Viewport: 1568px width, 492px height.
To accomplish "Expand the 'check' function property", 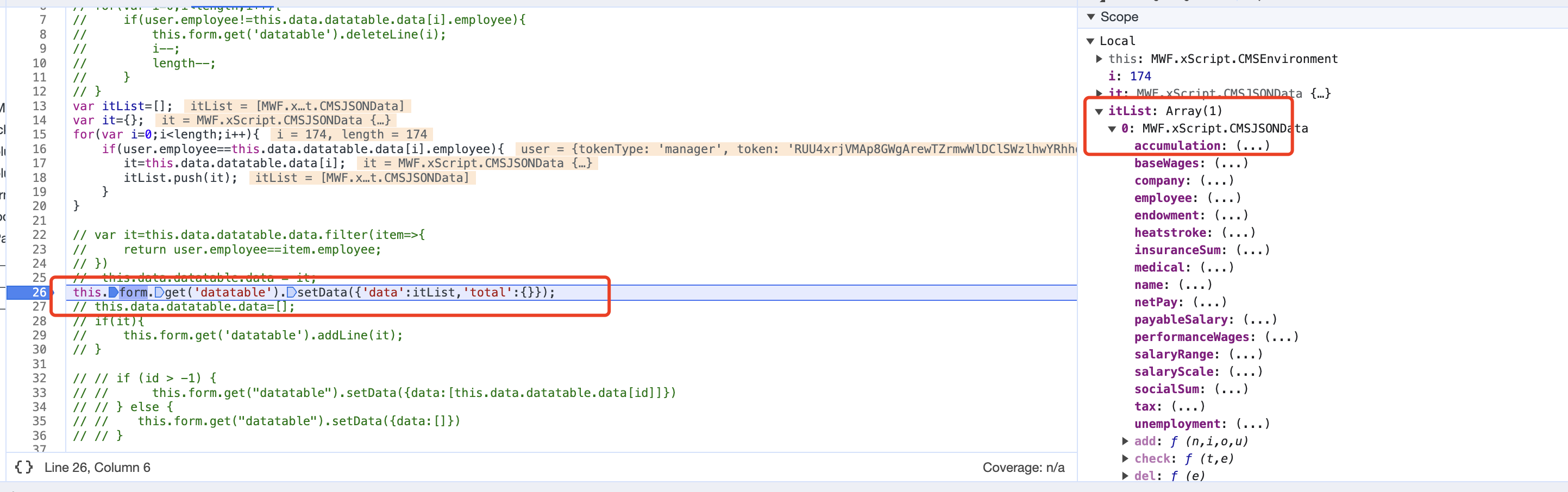I will [x=1126, y=459].
